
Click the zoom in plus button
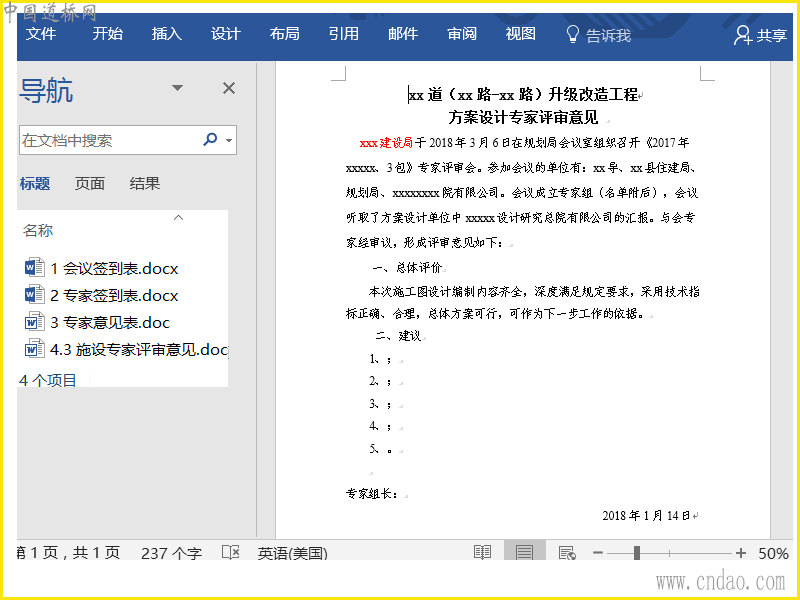point(741,553)
